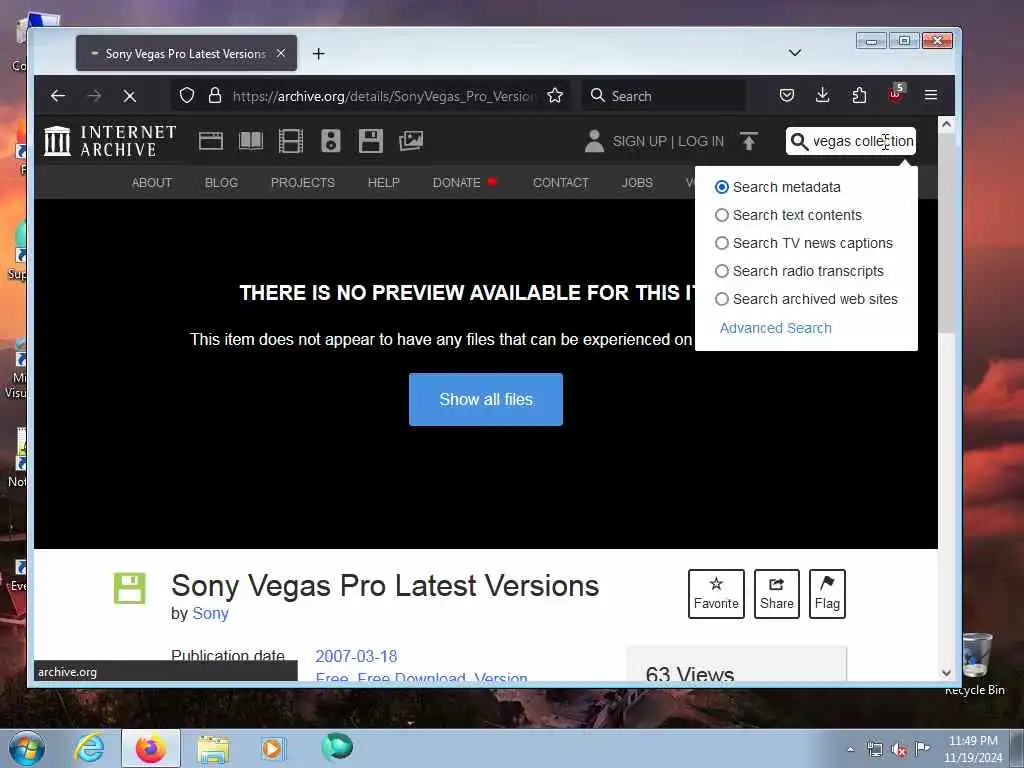Open the DONATE menu item

[456, 183]
